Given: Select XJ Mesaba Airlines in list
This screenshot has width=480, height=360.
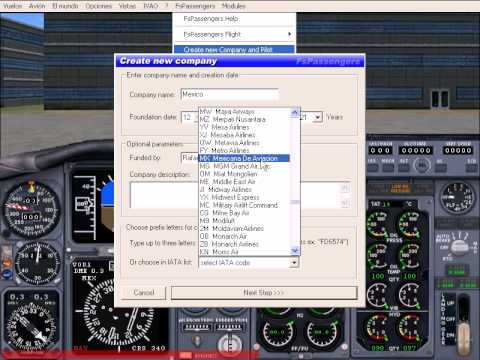Looking at the screenshot, I should [245, 135].
